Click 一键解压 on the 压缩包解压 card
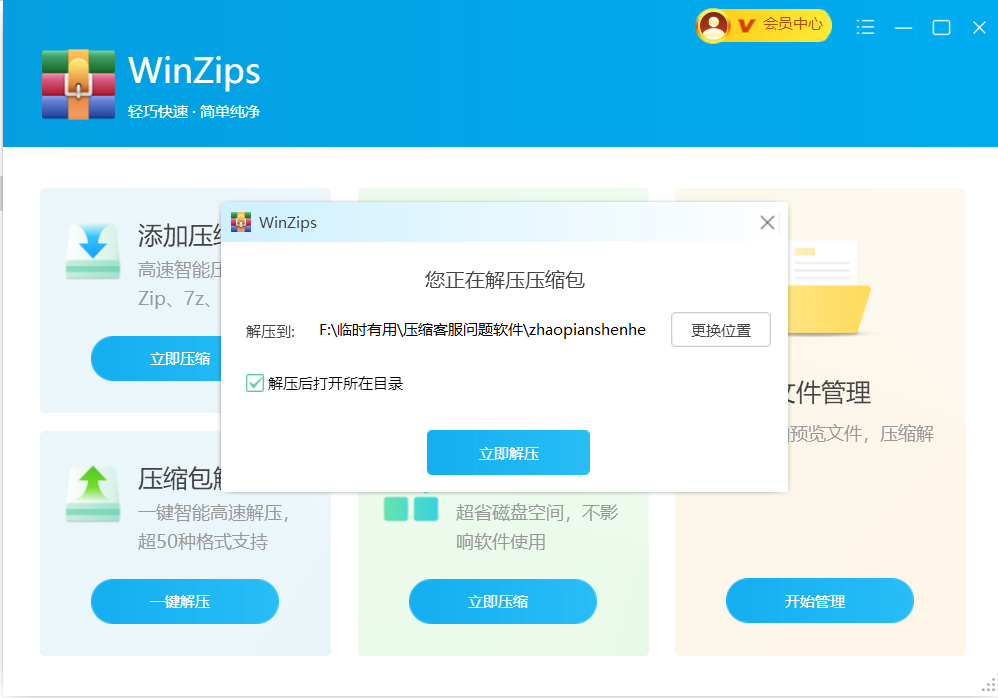This screenshot has width=998, height=698. pos(184,601)
